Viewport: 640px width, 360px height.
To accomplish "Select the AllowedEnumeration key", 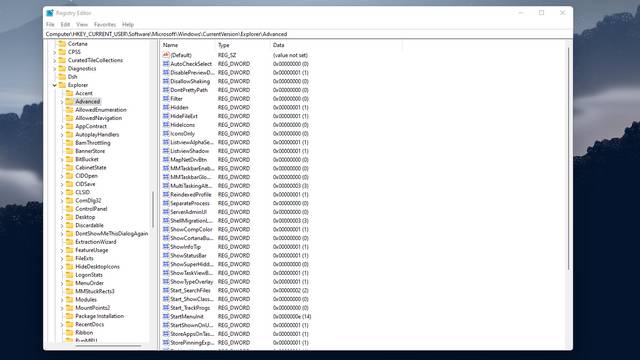I will (x=101, y=110).
